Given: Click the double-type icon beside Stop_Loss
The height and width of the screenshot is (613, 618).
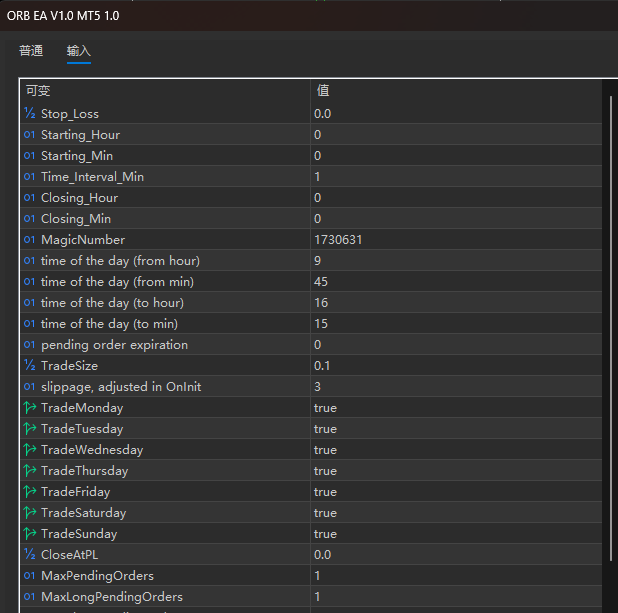Looking at the screenshot, I should point(30,114).
